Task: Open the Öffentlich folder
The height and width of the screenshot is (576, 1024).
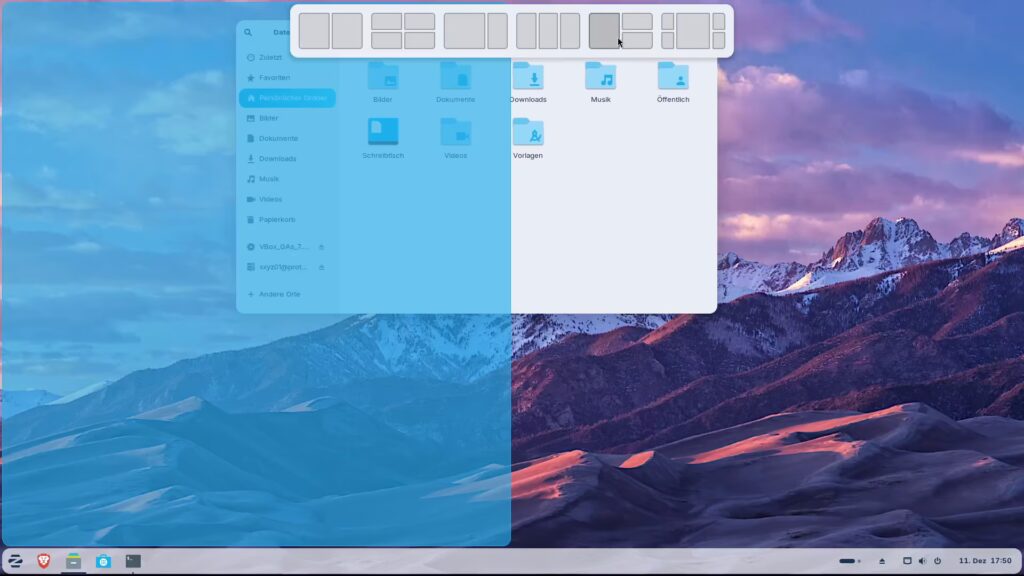Action: [x=673, y=78]
